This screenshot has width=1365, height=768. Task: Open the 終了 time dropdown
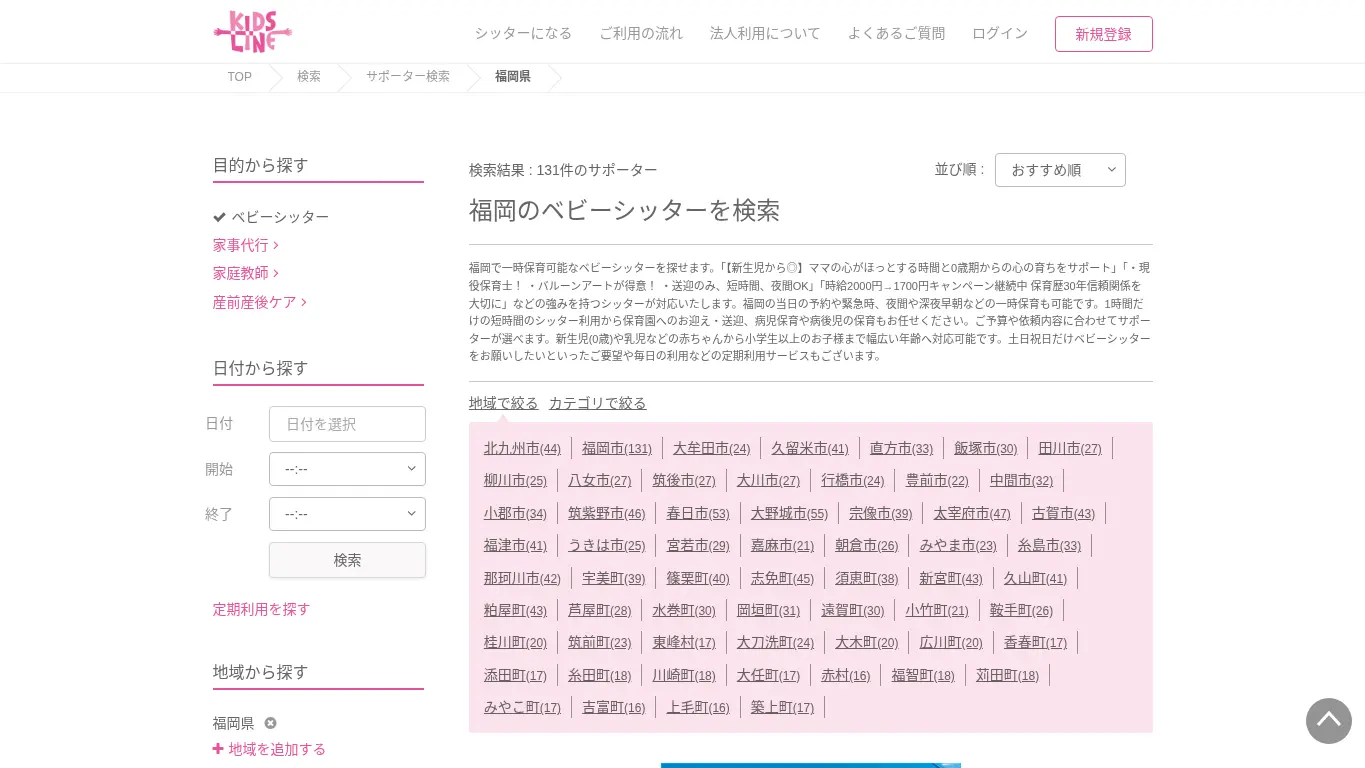347,514
